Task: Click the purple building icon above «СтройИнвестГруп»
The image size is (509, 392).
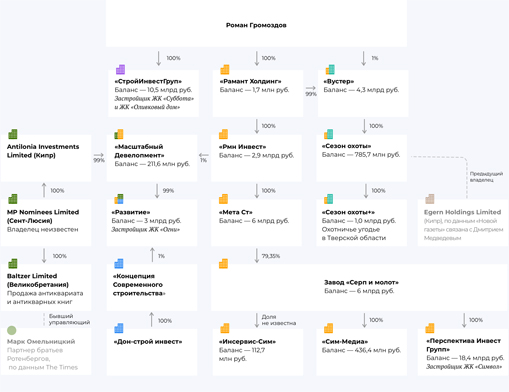Action: pos(120,69)
